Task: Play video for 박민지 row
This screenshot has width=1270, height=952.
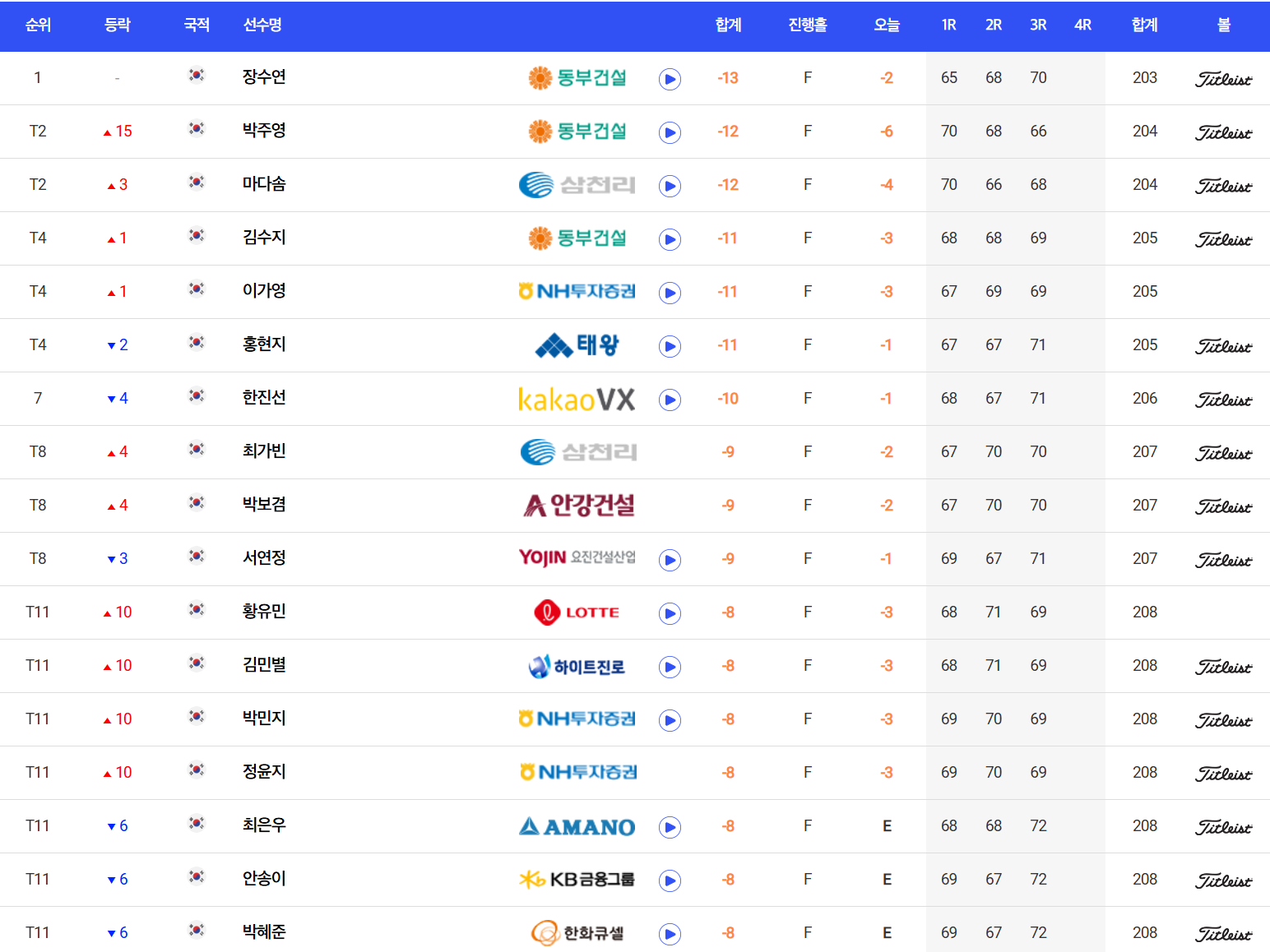Action: tap(670, 720)
